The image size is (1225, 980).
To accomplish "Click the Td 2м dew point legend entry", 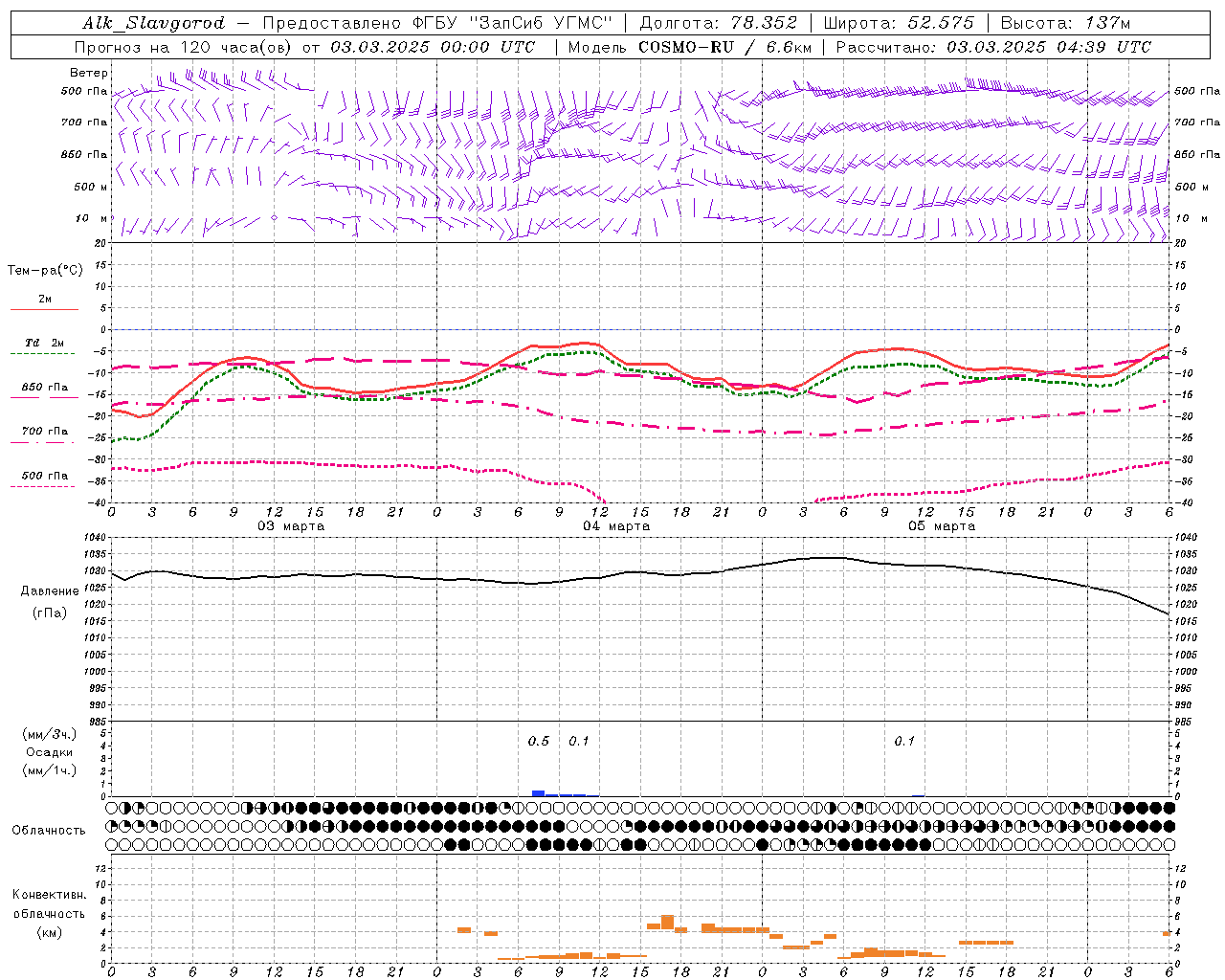I will click(45, 343).
